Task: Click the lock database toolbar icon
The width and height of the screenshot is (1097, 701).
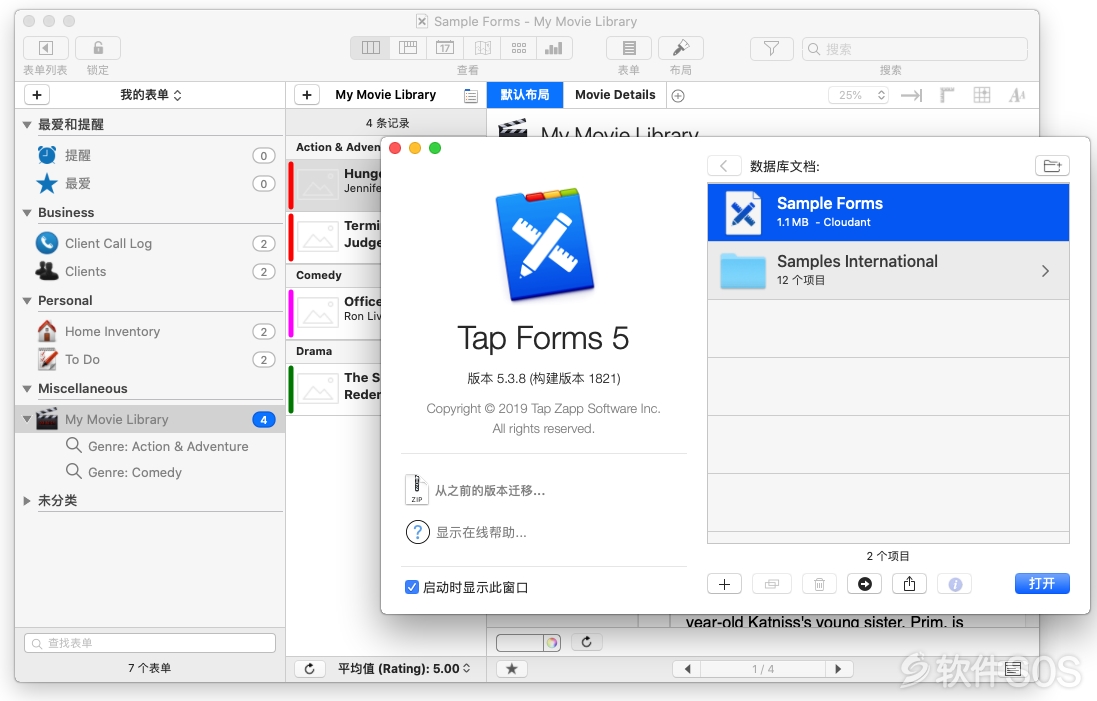Action: coord(98,48)
